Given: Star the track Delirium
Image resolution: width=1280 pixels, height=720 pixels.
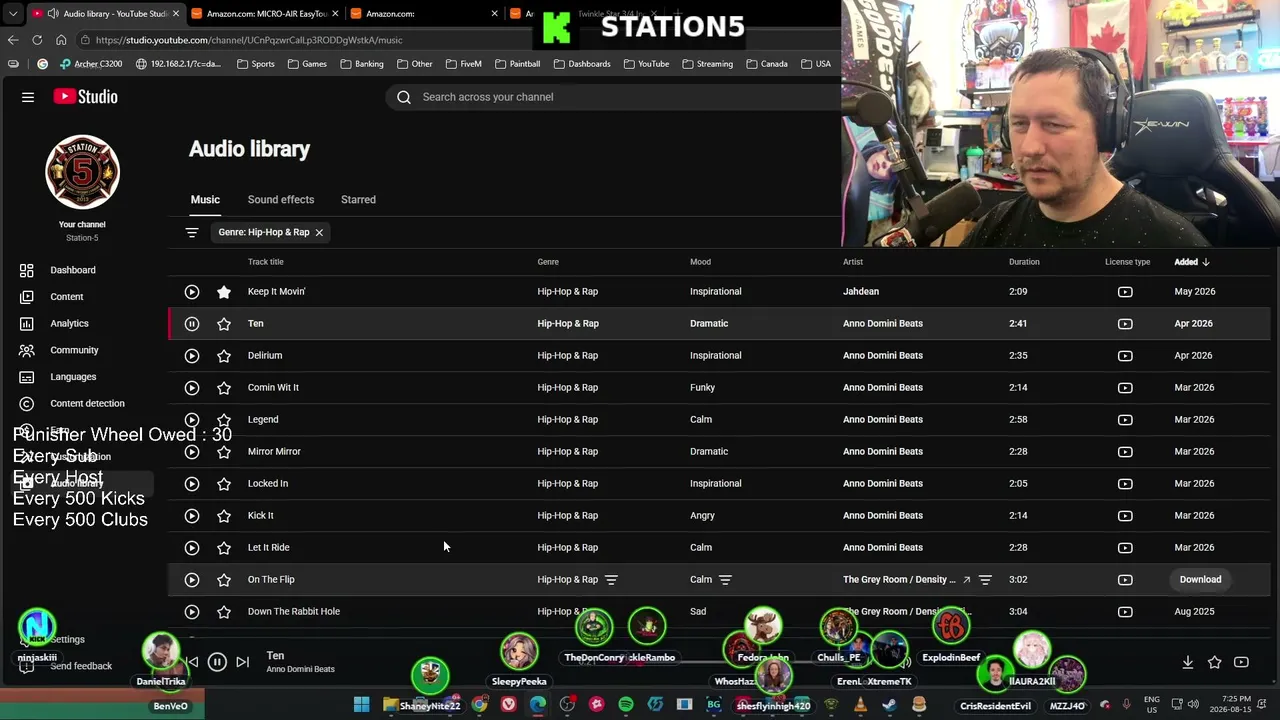Looking at the screenshot, I should pyautogui.click(x=224, y=356).
